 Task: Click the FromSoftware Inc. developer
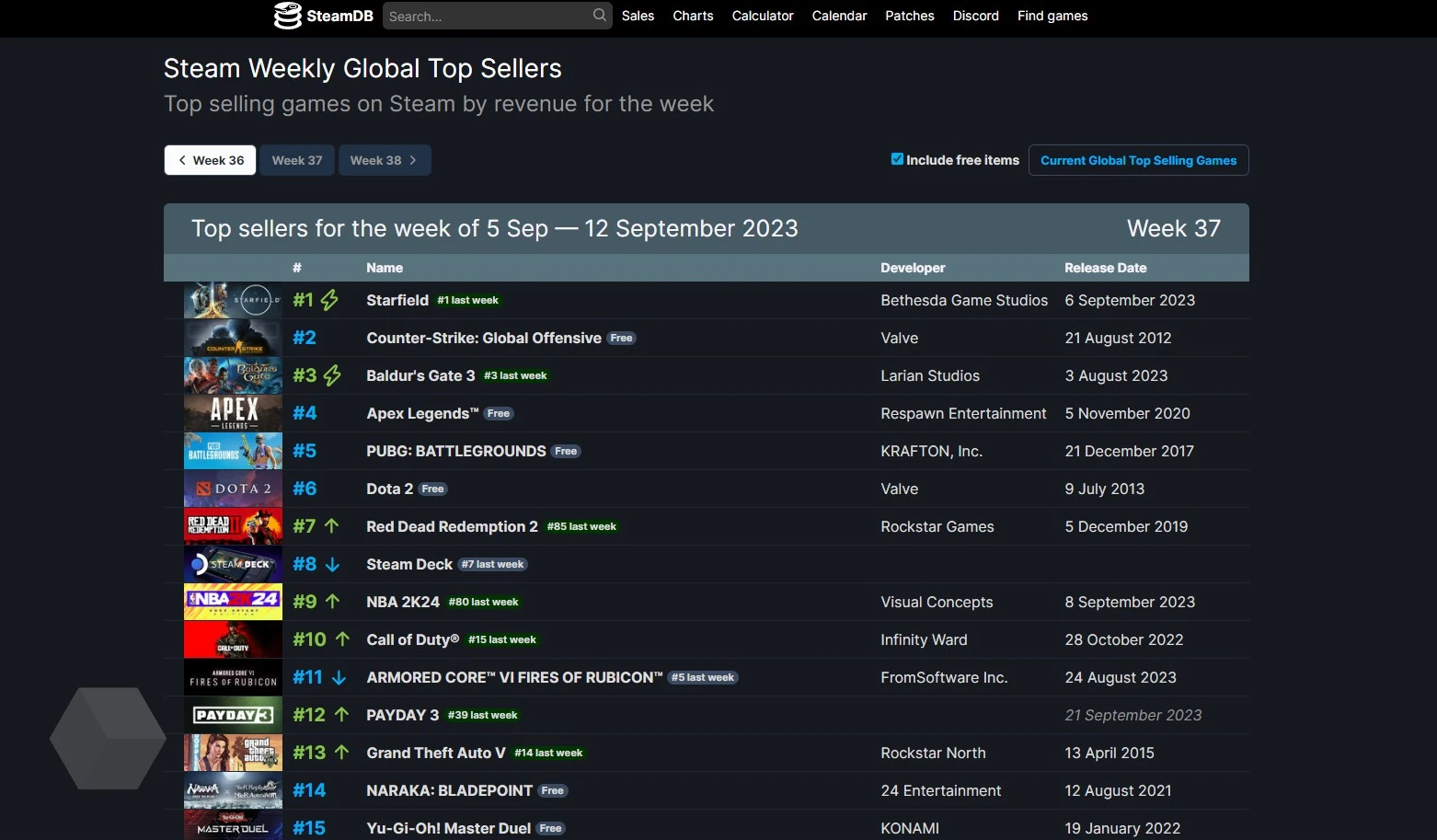944,677
